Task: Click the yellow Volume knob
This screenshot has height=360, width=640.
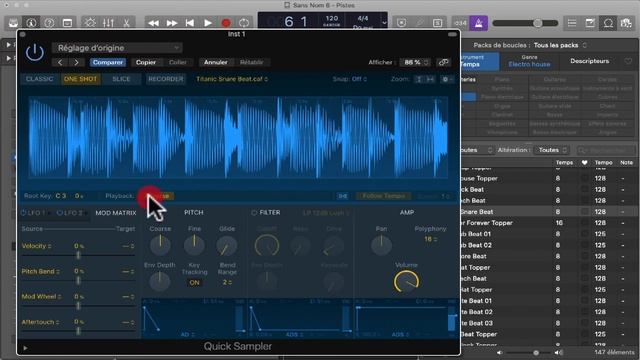Action: (406, 281)
